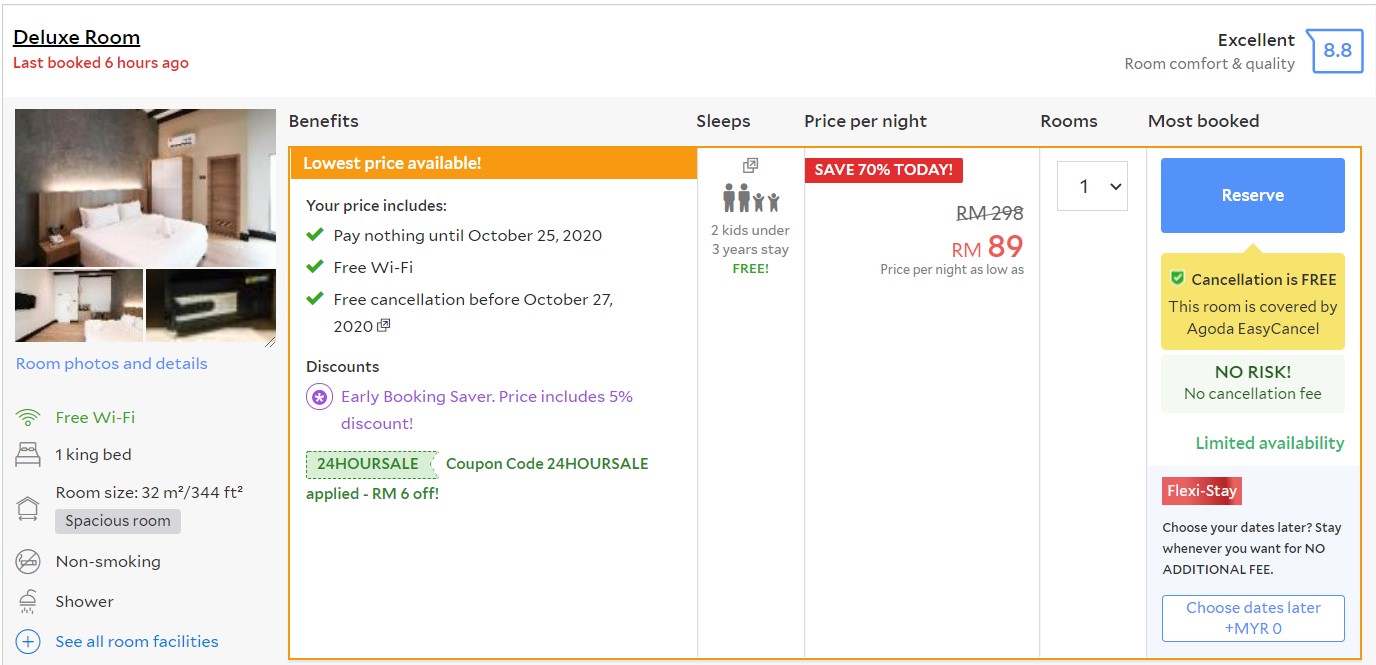Image resolution: width=1376 pixels, height=665 pixels.
Task: Select the bottom-left small room thumbnail
Action: pos(78,305)
